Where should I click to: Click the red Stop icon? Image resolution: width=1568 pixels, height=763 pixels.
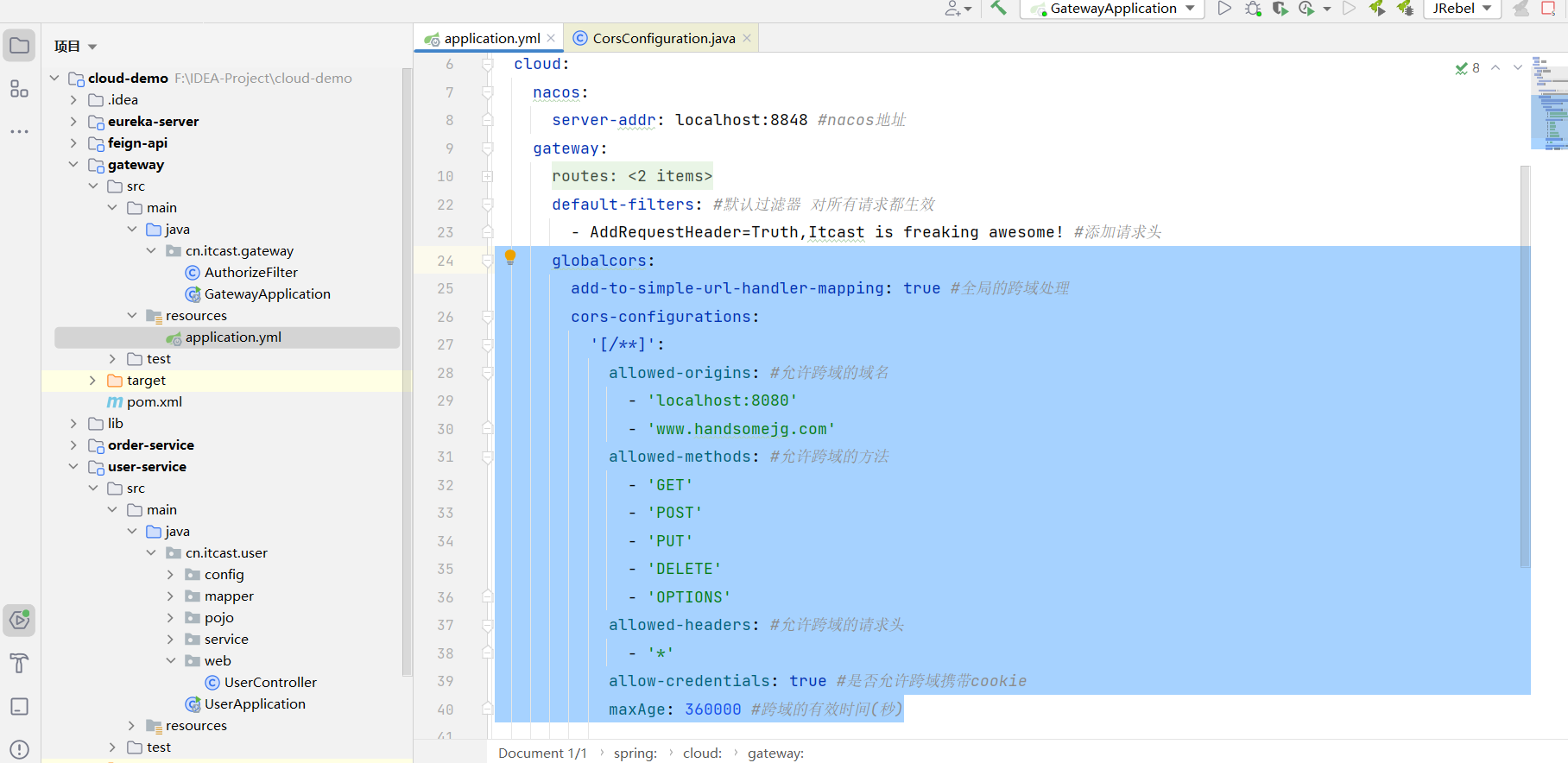click(x=1548, y=9)
